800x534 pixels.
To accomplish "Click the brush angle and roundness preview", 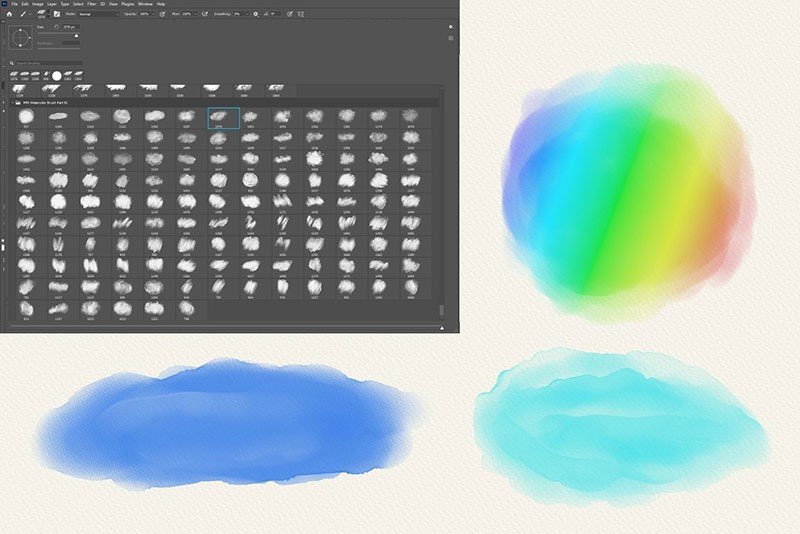I will pos(20,38).
